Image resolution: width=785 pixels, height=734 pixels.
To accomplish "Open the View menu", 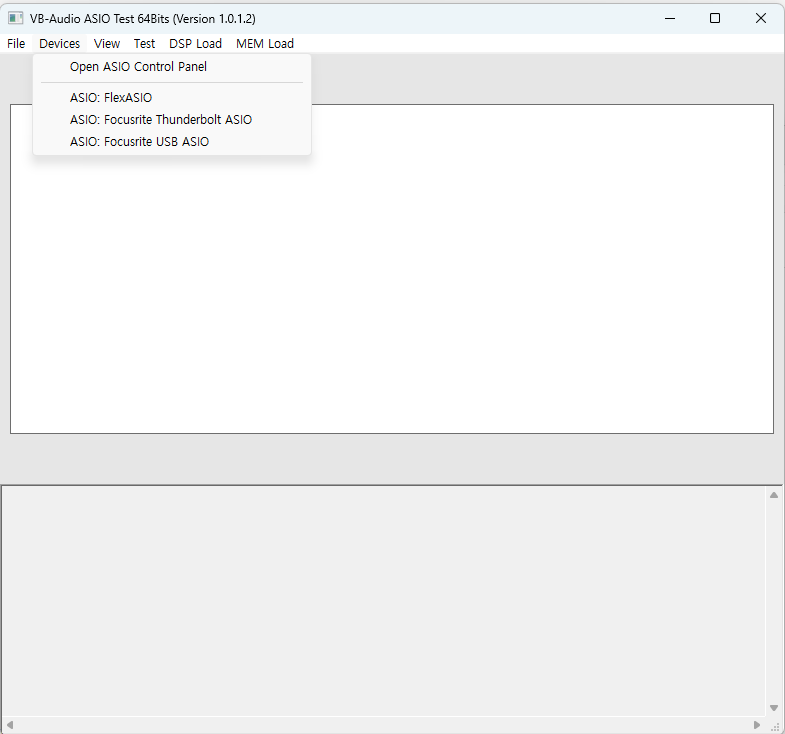I will [107, 44].
